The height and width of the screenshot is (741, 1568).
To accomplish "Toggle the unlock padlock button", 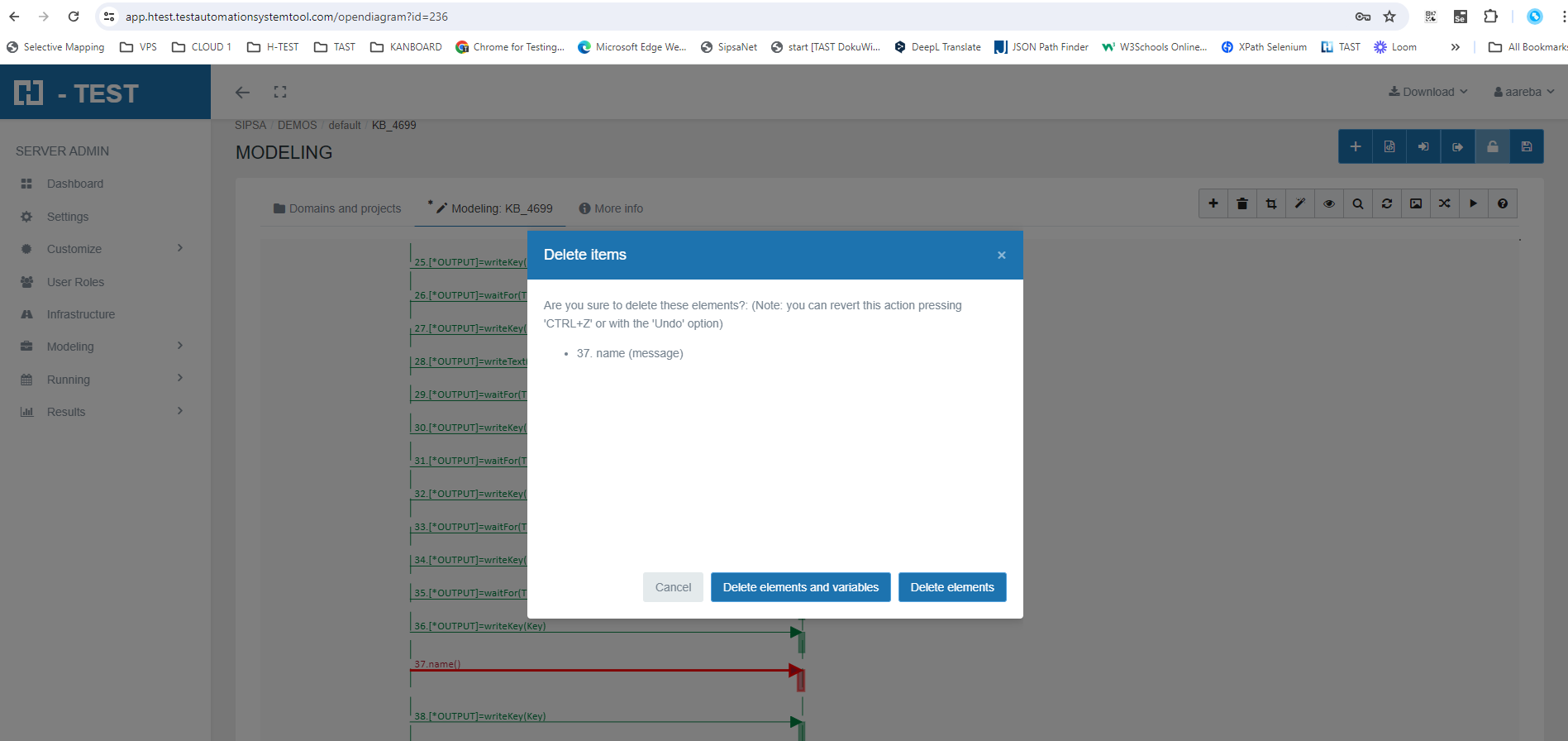I will pos(1492,146).
